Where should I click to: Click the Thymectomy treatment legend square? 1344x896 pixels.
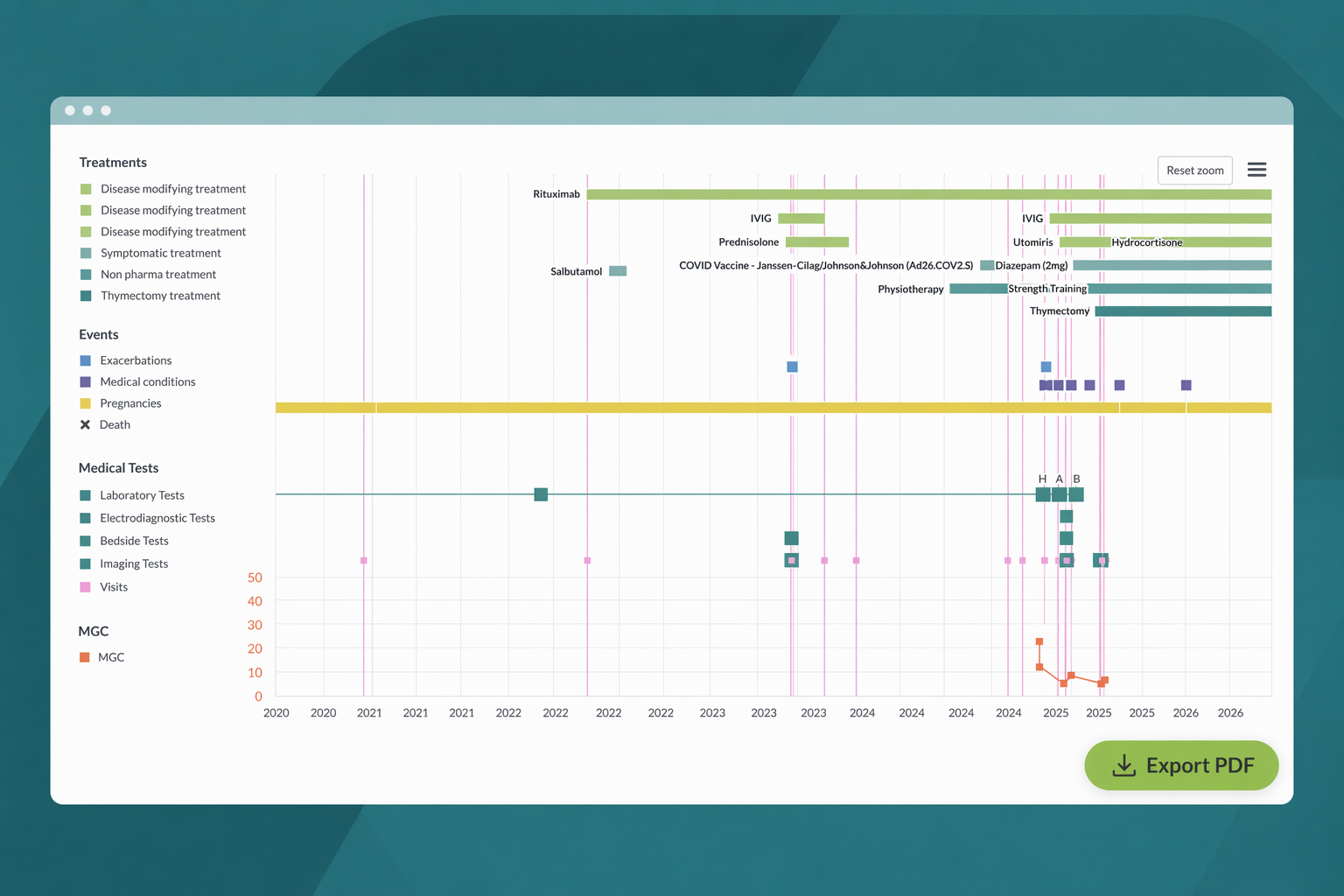pos(86,296)
